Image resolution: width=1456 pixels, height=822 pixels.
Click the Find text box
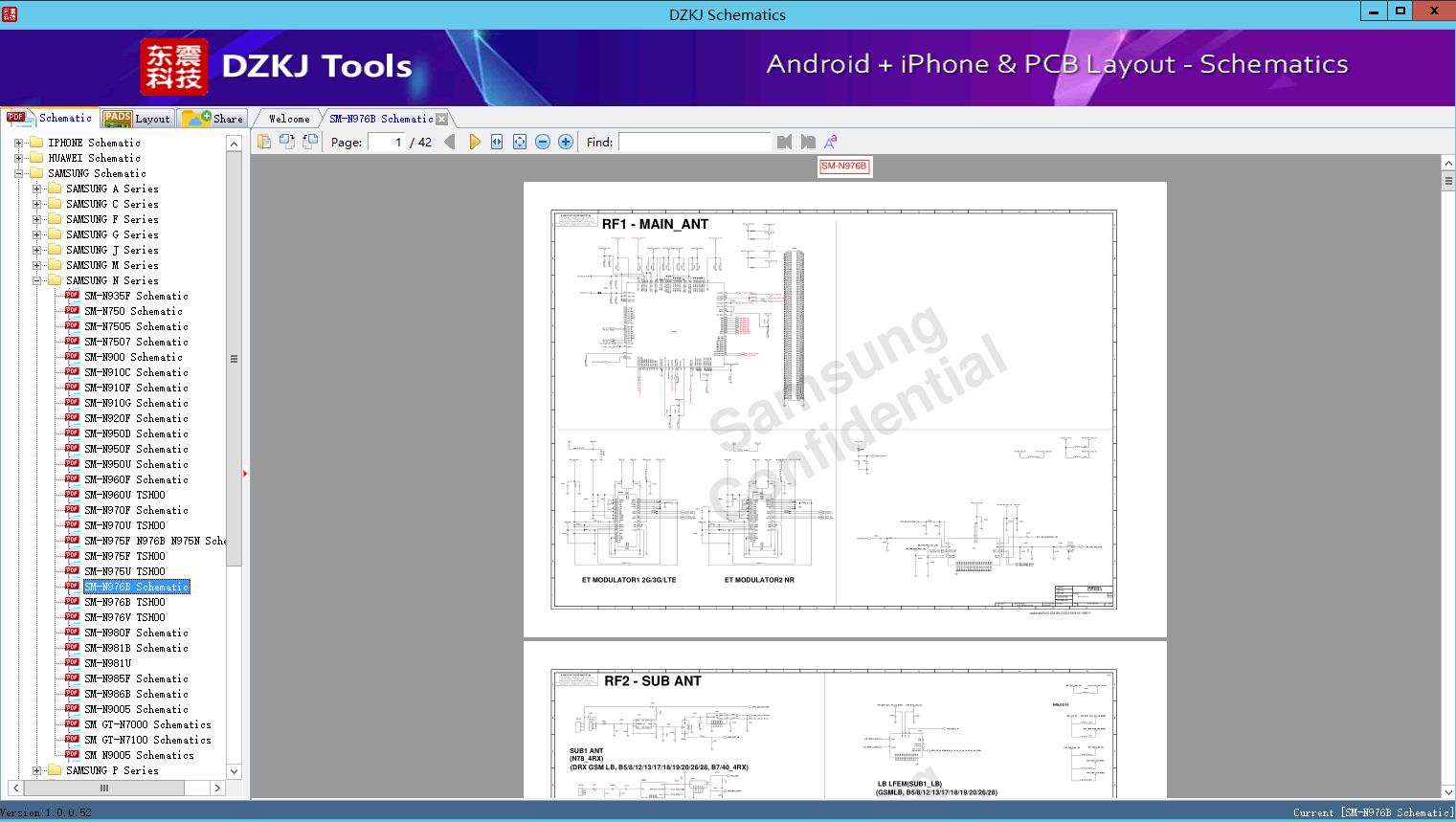coord(694,142)
